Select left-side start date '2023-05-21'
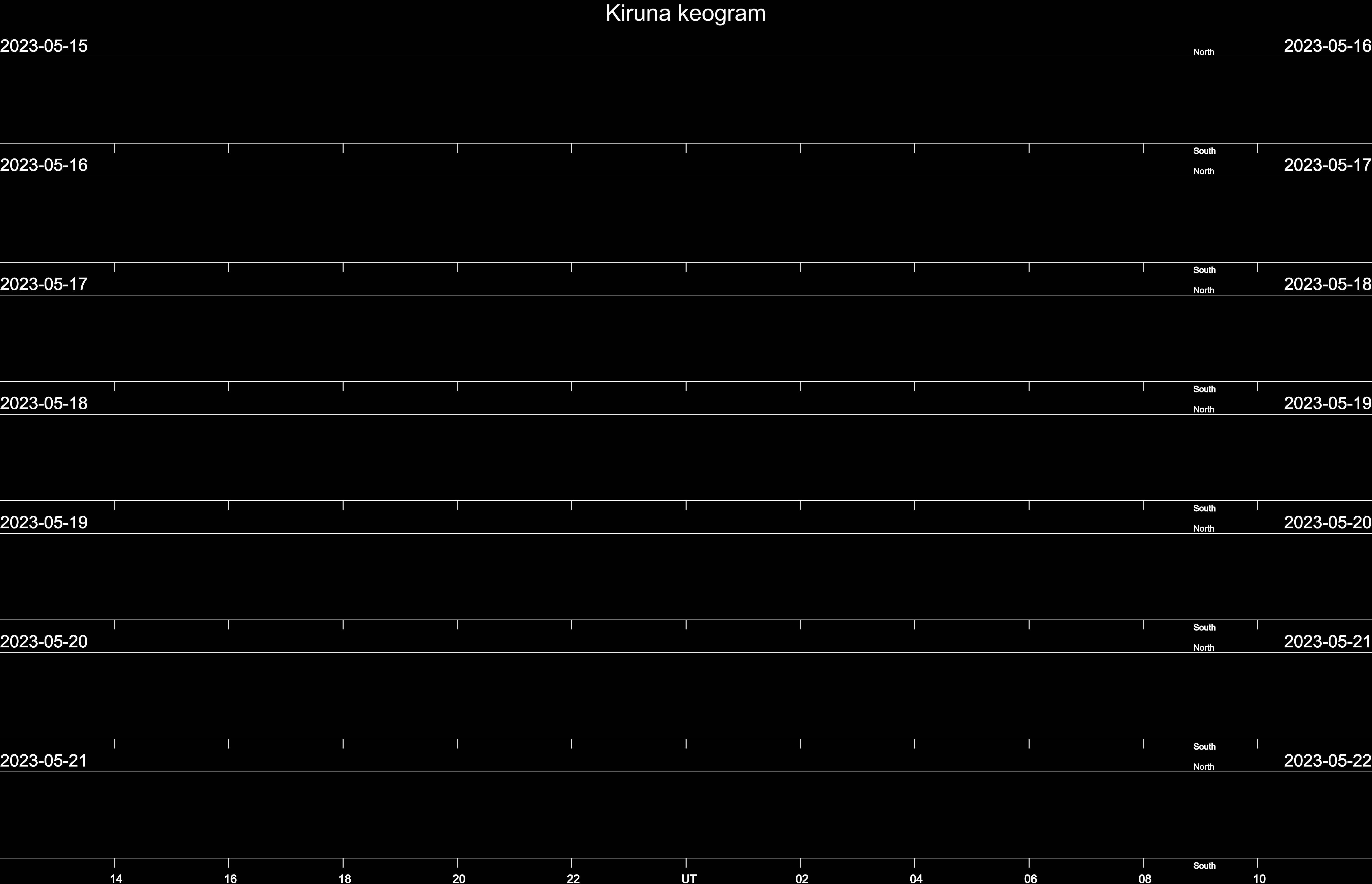Screen dimensions: 1372x884 point(44,761)
